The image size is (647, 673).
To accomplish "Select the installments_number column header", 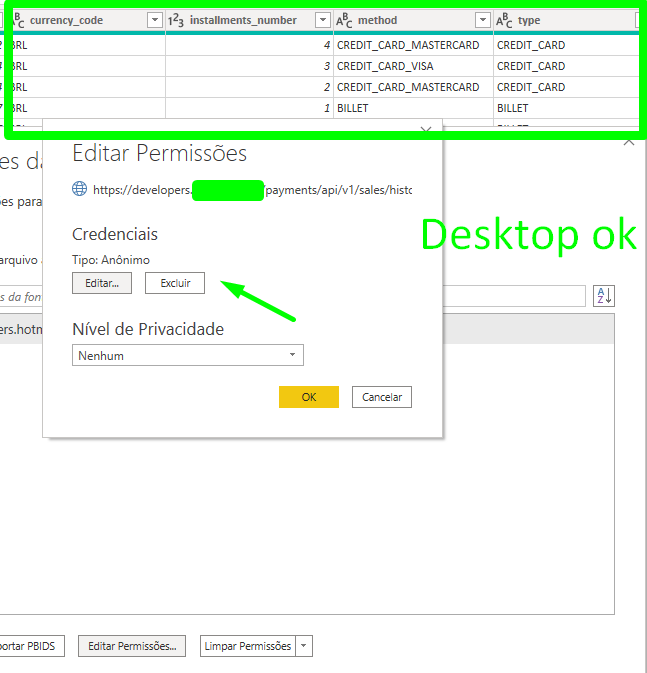I will (249, 20).
